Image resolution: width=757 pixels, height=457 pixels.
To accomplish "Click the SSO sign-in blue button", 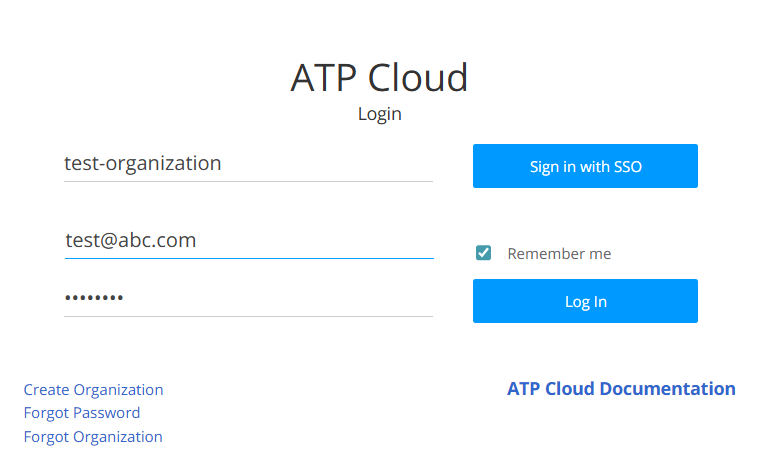I will pos(585,166).
